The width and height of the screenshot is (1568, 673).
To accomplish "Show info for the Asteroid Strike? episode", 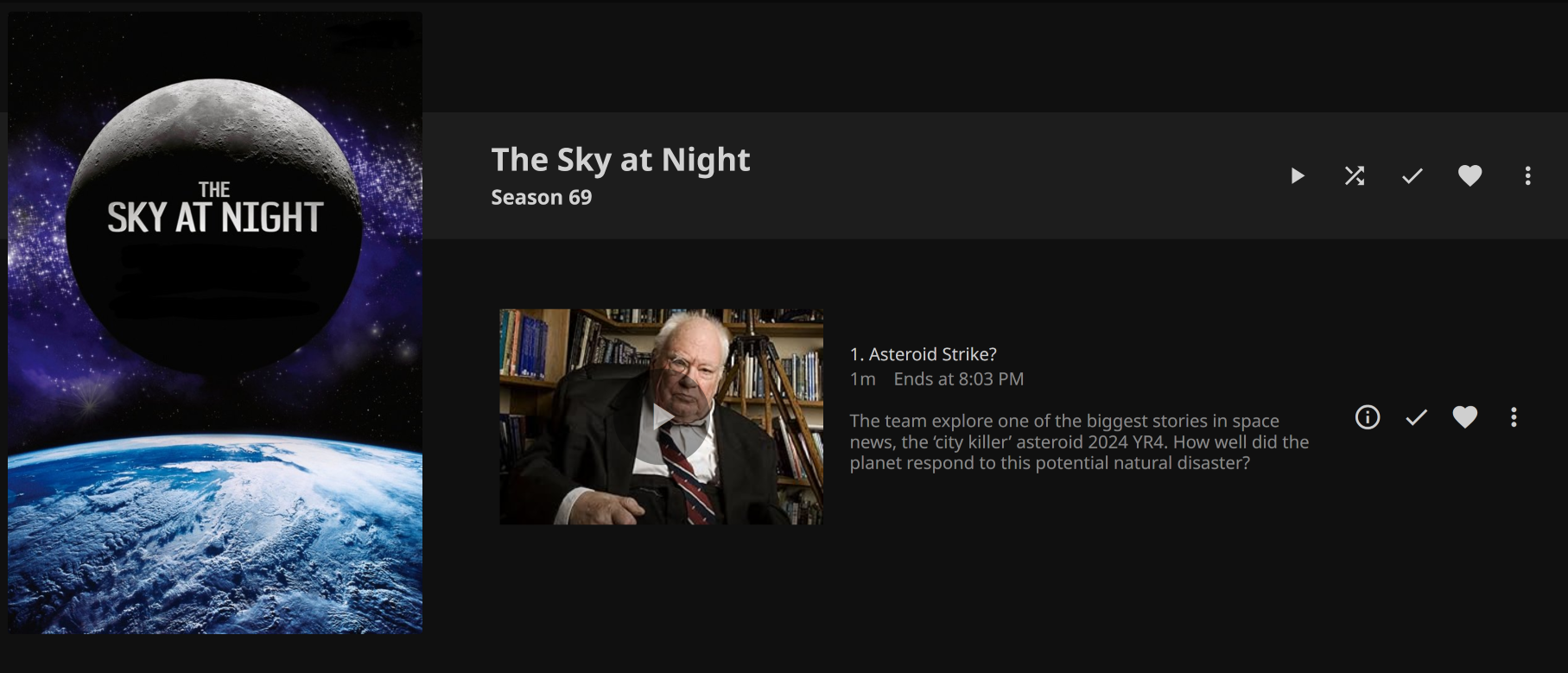I will (1368, 417).
